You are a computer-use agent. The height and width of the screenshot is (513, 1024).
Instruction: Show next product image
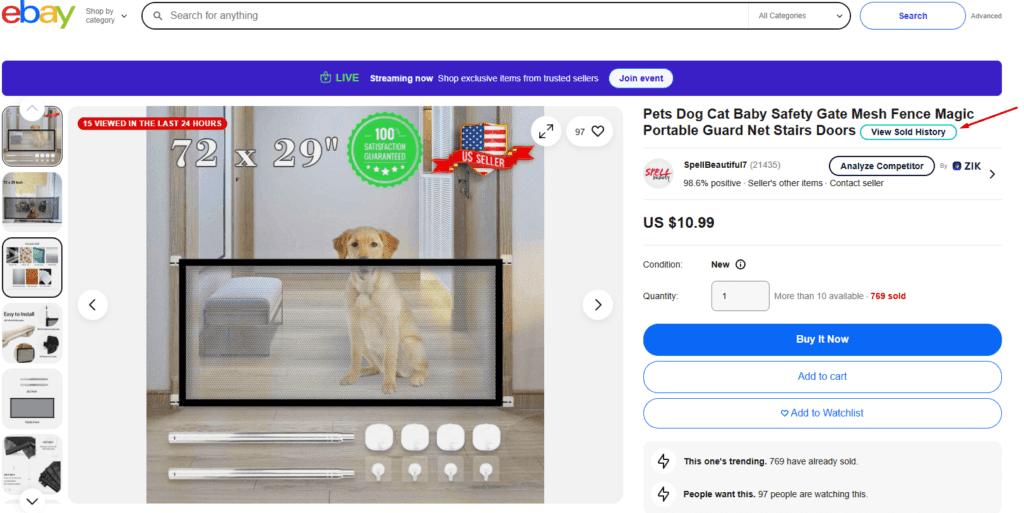[x=598, y=305]
